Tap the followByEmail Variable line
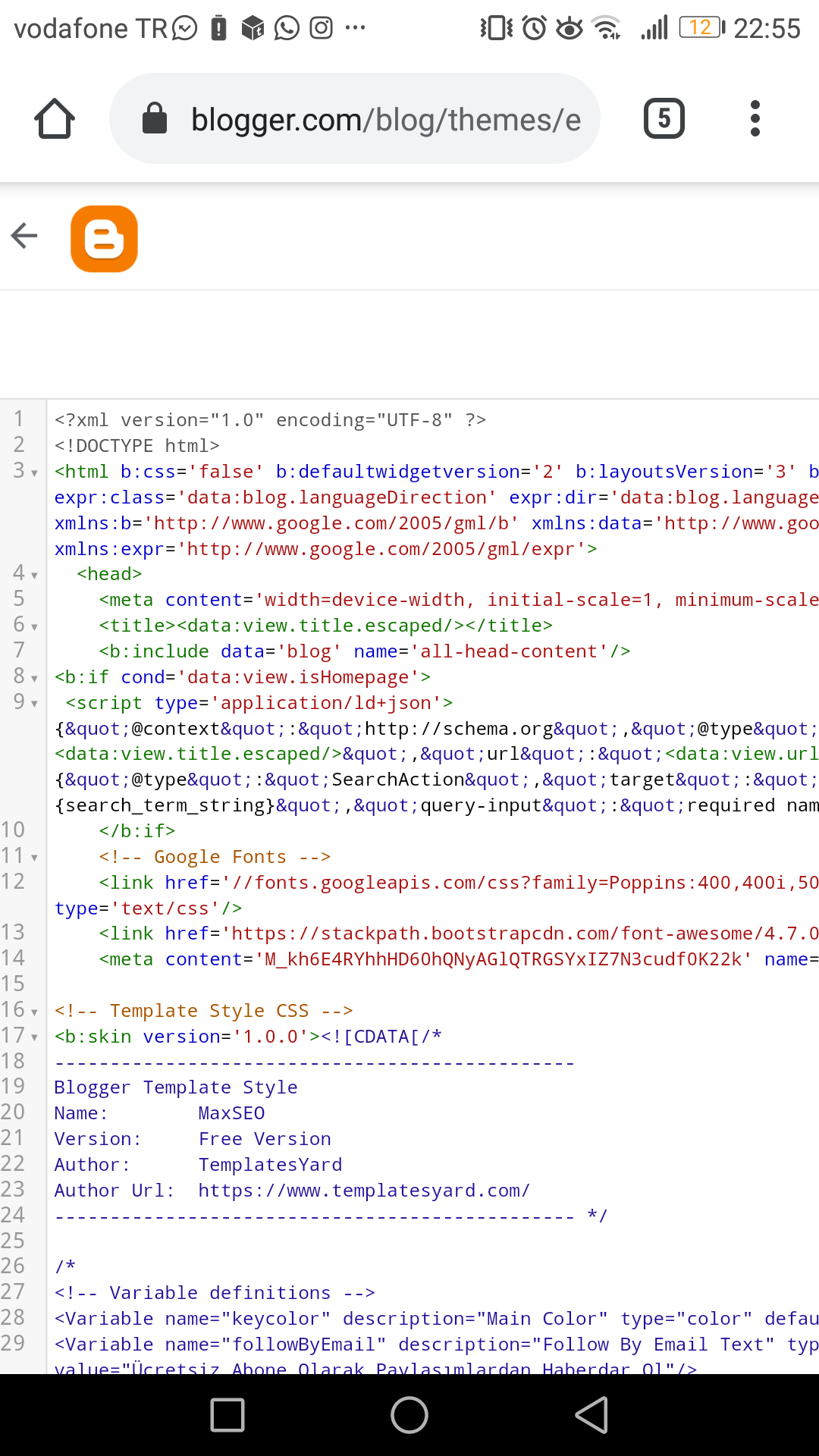 (x=437, y=1345)
